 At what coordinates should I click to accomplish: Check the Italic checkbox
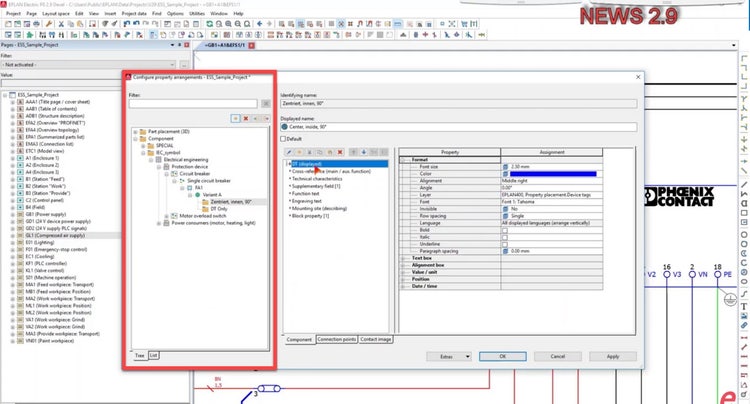505,237
